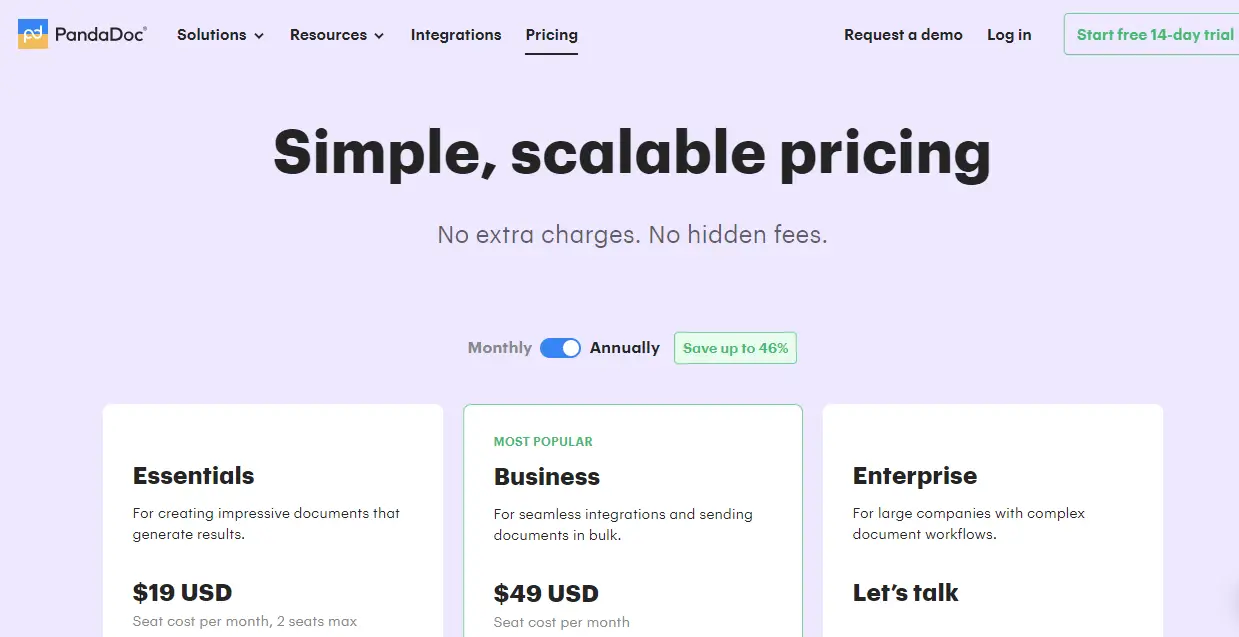This screenshot has height=637, width=1239.
Task: Click the Let's talk Enterprise text
Action: [x=906, y=593]
